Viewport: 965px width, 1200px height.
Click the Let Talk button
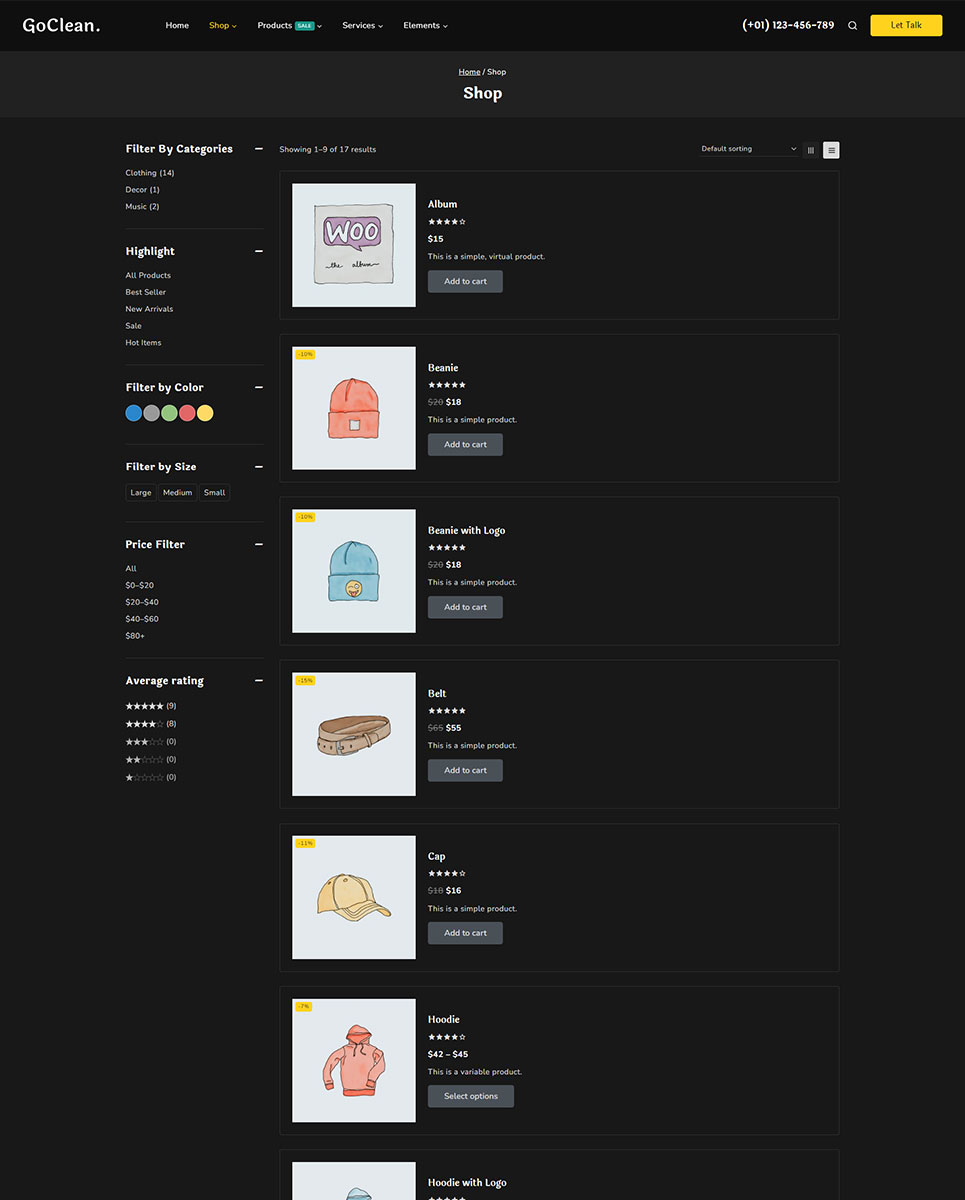coord(906,25)
